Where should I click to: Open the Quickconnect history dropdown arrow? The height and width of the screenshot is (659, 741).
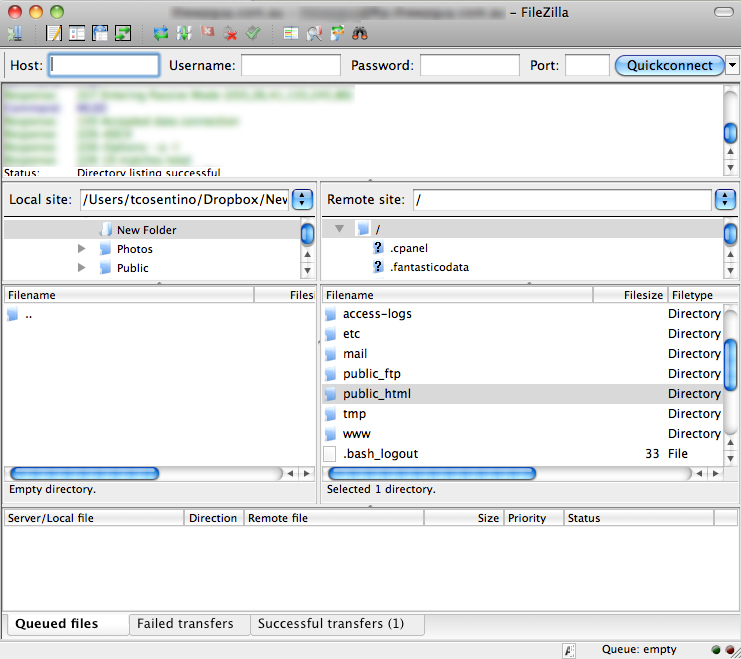(732, 65)
